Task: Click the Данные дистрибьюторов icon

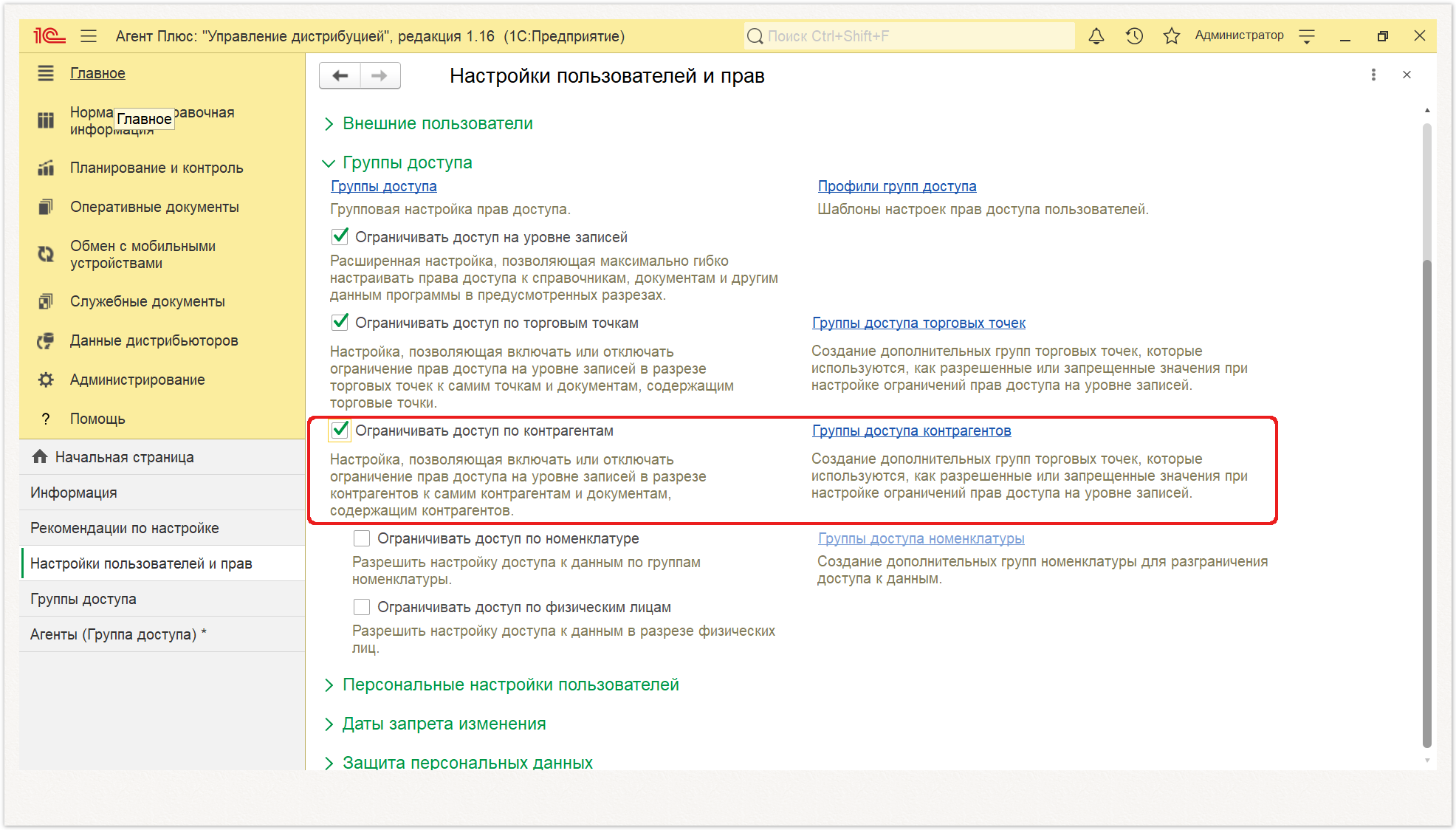Action: (x=46, y=340)
